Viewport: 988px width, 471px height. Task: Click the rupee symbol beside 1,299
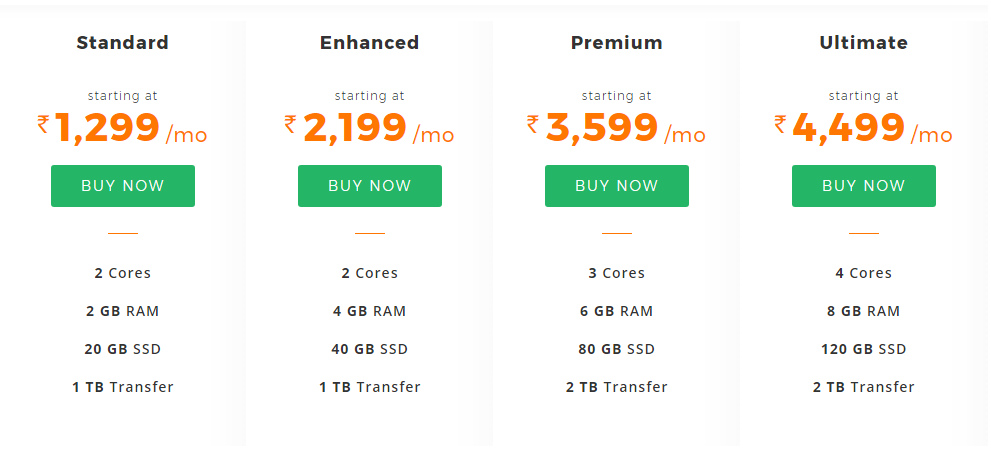click(43, 123)
